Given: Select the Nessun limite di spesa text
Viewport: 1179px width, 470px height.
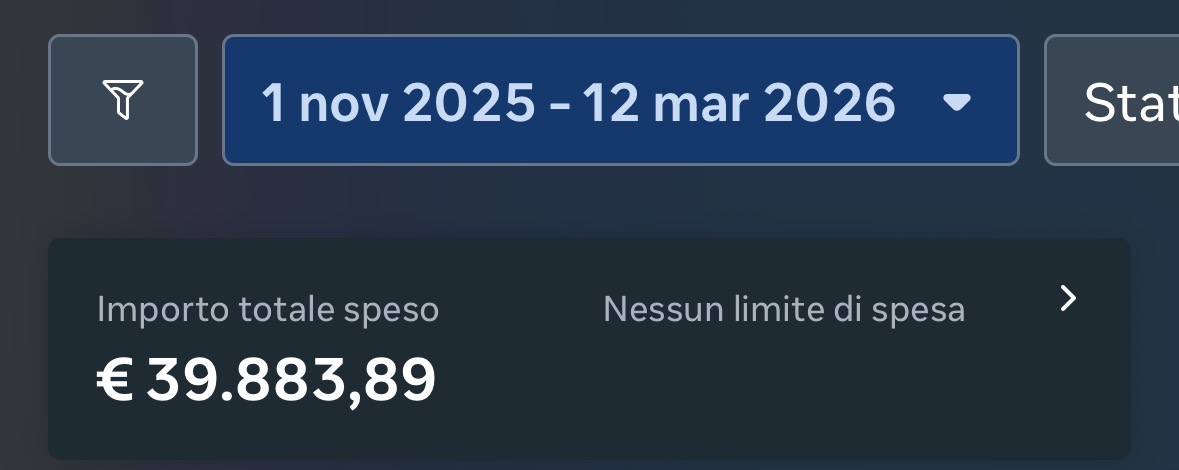Looking at the screenshot, I should click(x=783, y=310).
